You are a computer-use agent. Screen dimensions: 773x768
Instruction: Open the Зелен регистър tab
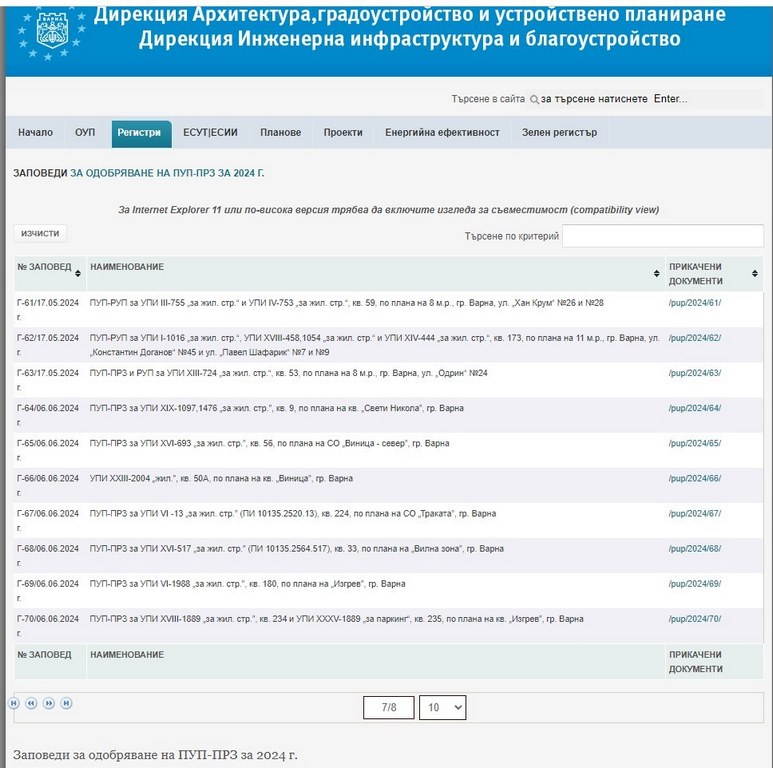[x=559, y=133]
